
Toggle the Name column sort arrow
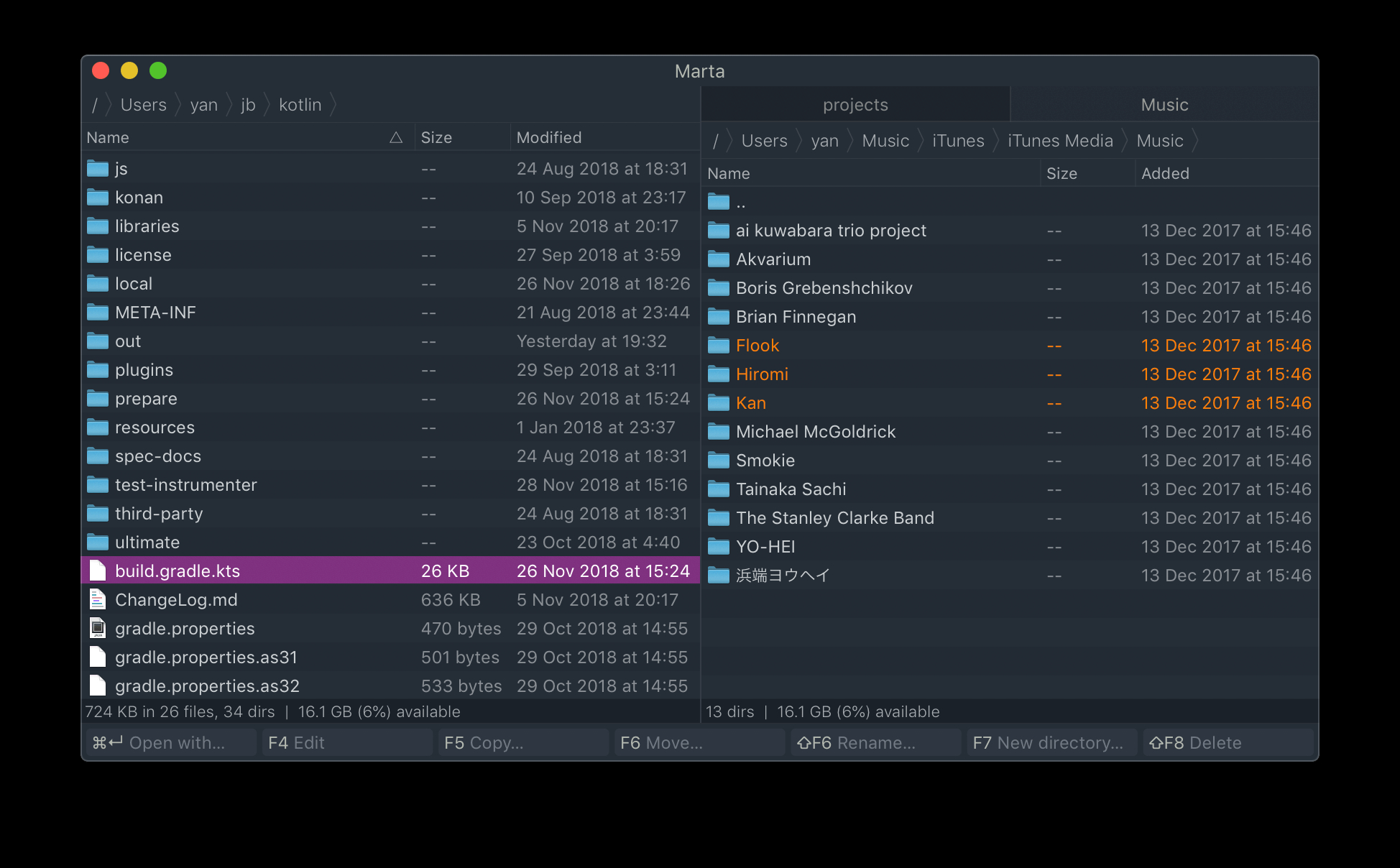(x=396, y=137)
